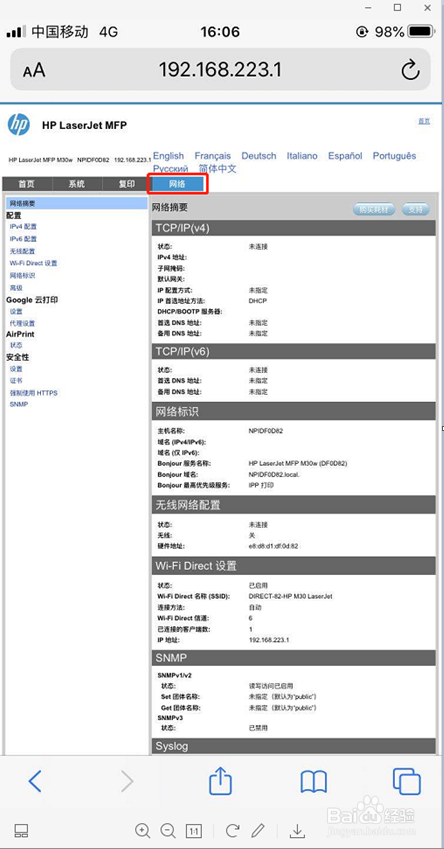This screenshot has height=849, width=444.
Task: Switch language to 简体中文
Action: 218,169
